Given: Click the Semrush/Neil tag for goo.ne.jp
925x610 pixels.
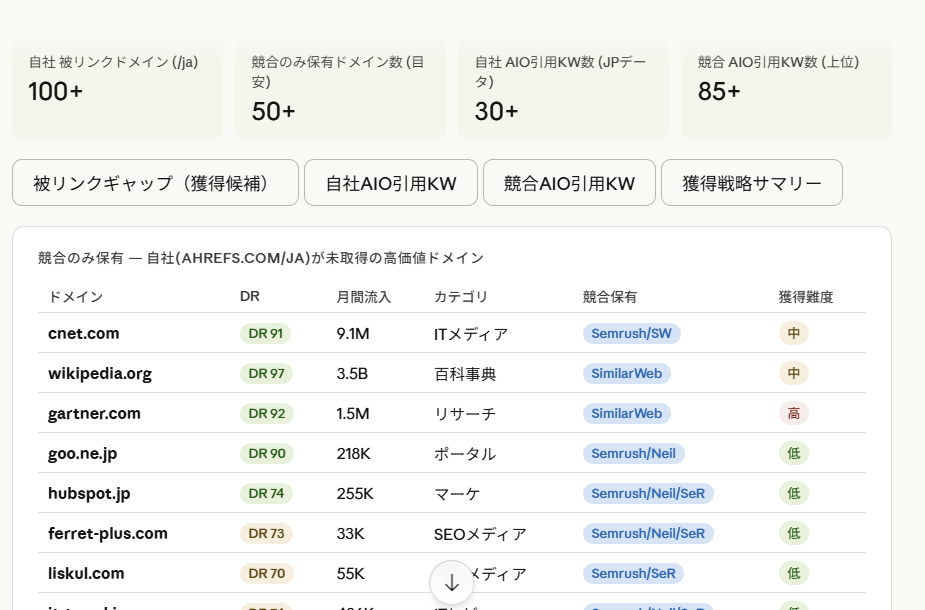Looking at the screenshot, I should pyautogui.click(x=633, y=453).
